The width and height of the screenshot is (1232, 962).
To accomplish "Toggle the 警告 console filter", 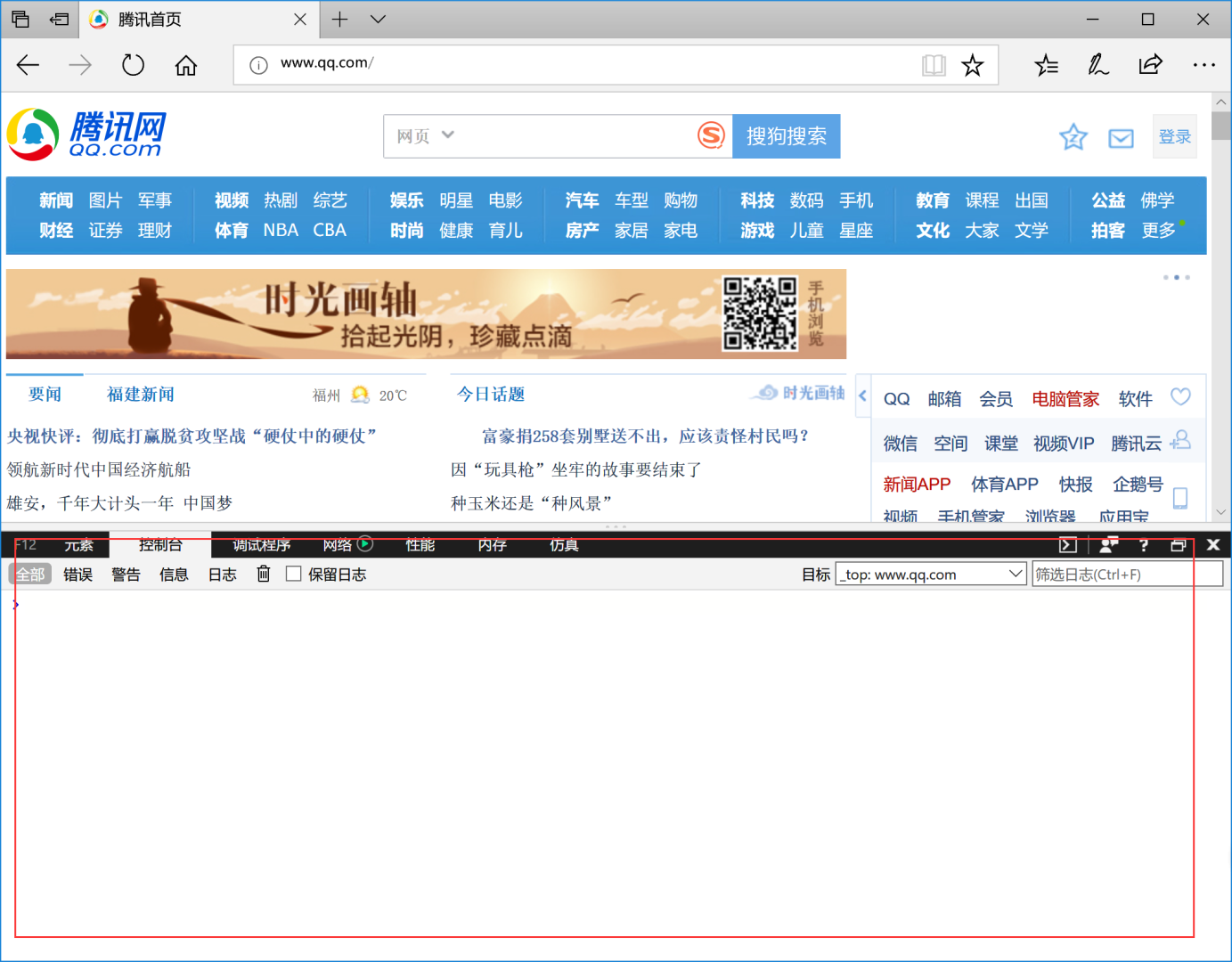I will coord(126,575).
